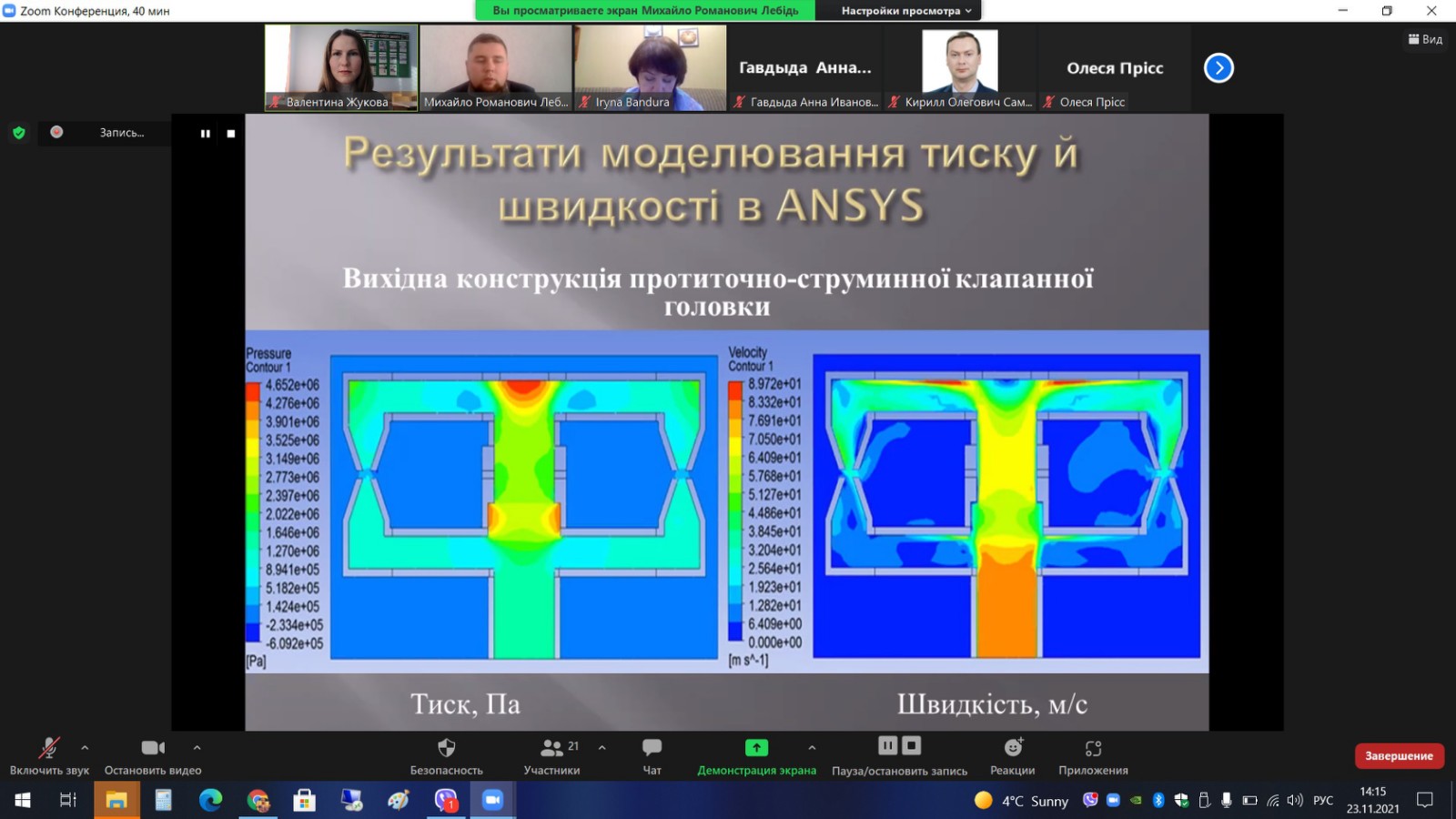Unmute microphone with Включить звук icon

click(49, 748)
